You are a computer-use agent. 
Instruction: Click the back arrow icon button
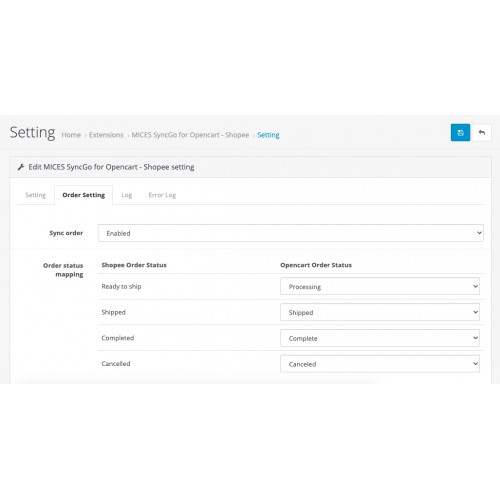481,133
